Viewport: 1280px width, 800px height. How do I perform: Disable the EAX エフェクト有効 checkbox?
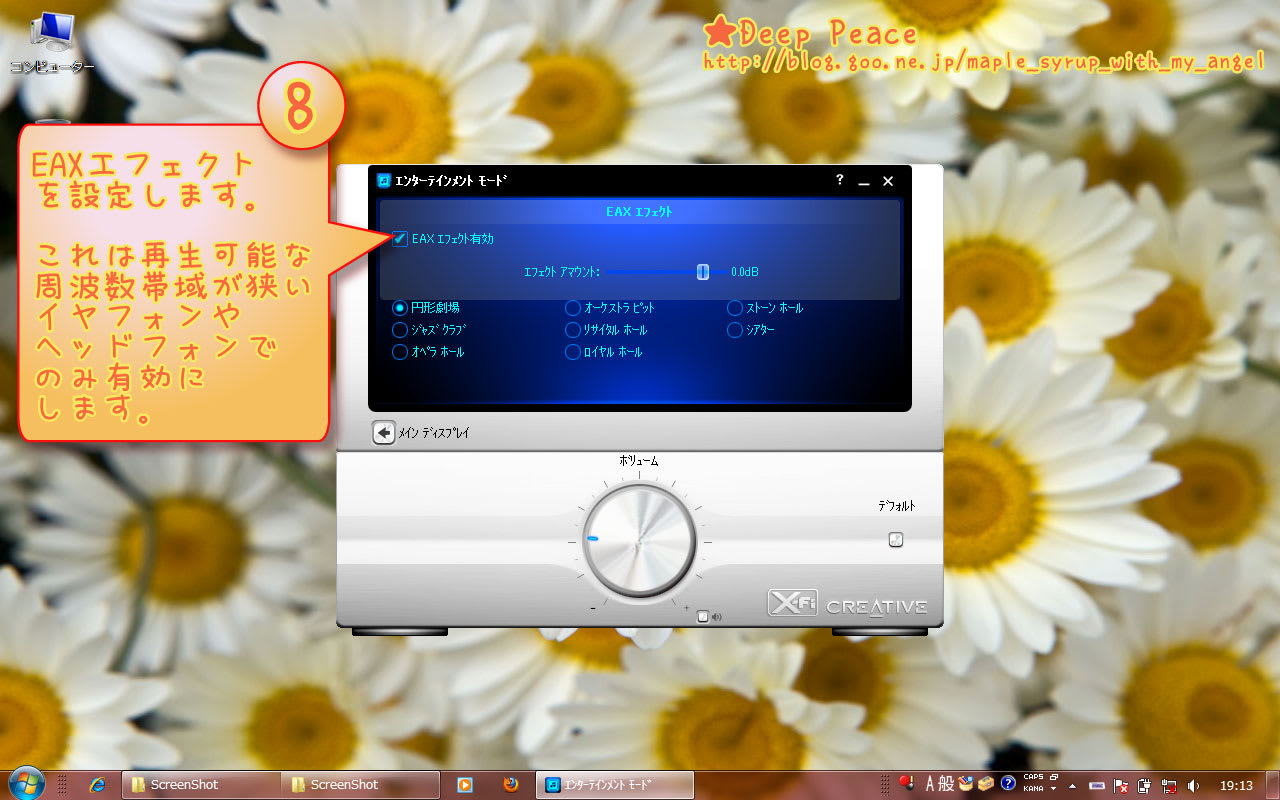coord(400,239)
